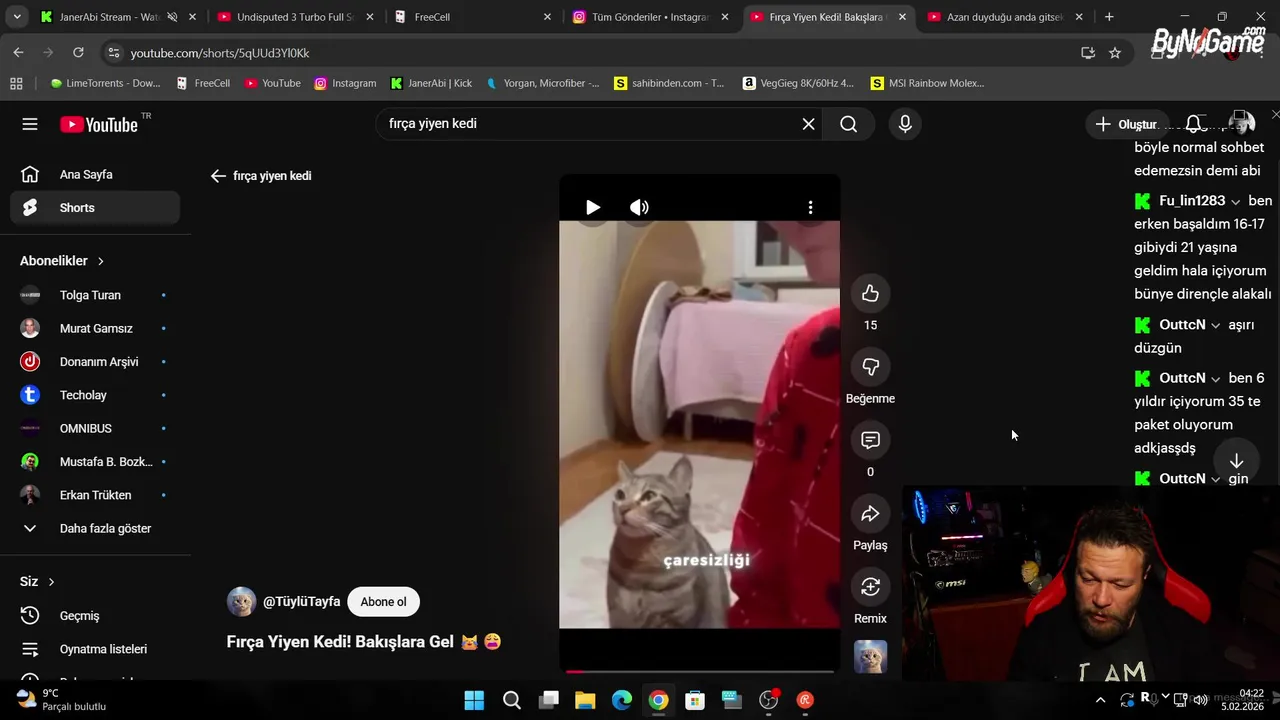Open Microsoft Edge from the taskbar

point(622,700)
